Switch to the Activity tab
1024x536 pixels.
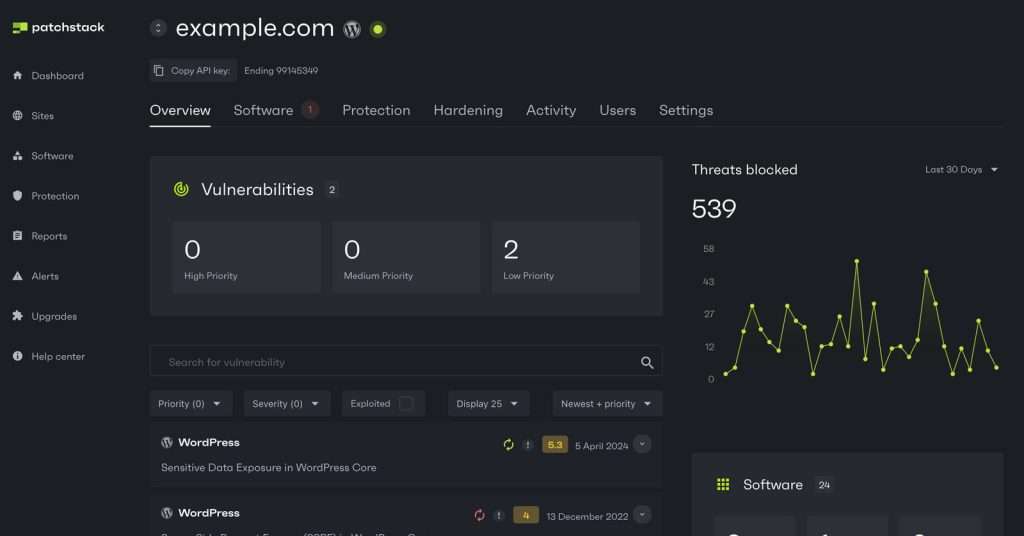tap(551, 110)
